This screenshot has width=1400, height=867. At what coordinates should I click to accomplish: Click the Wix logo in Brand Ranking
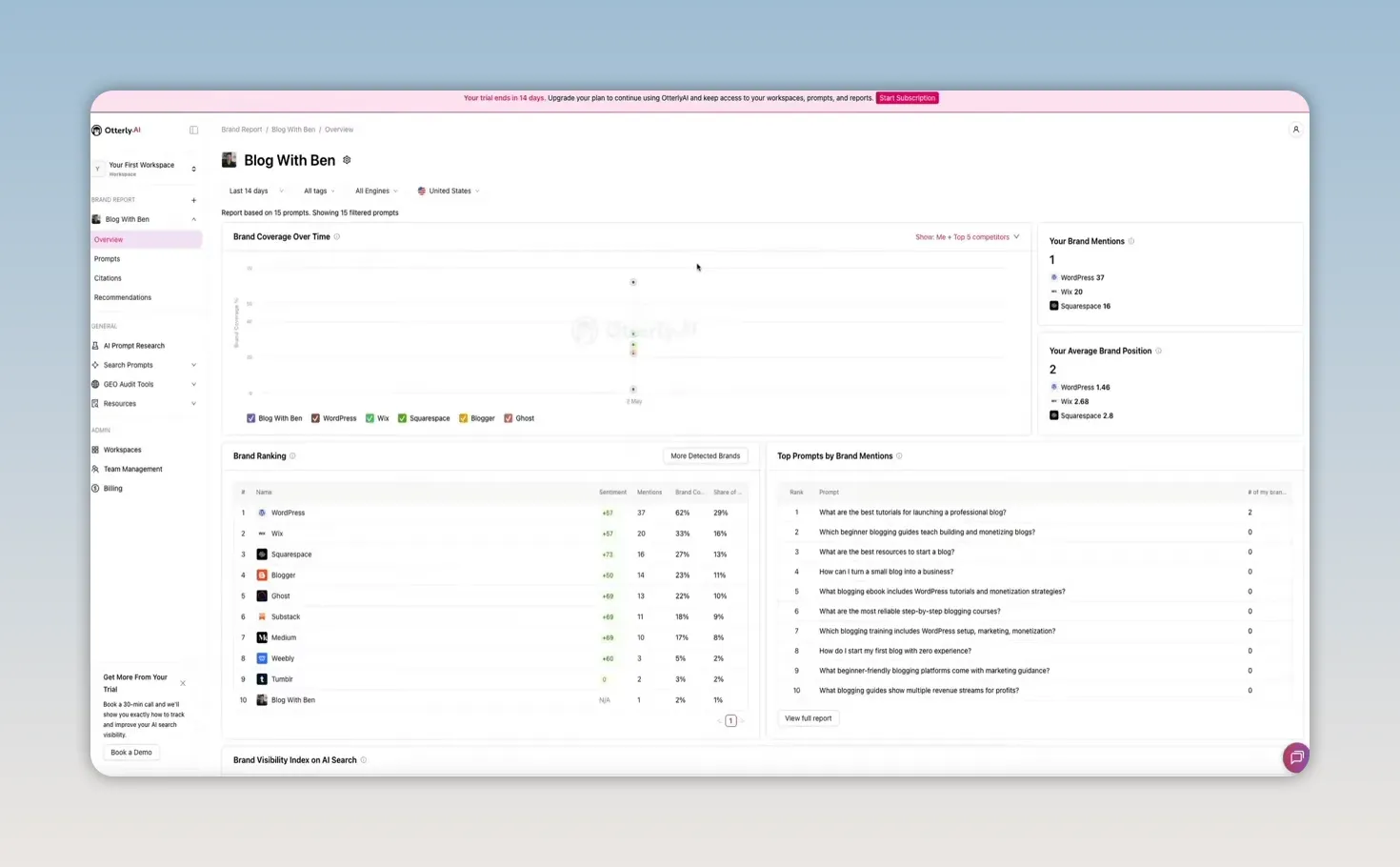click(x=262, y=534)
